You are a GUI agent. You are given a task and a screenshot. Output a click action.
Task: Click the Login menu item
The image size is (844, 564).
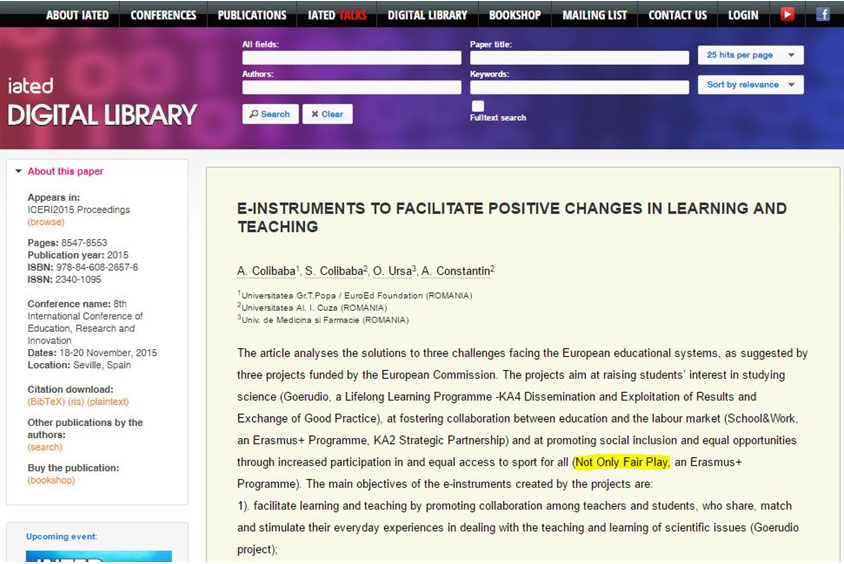(743, 15)
